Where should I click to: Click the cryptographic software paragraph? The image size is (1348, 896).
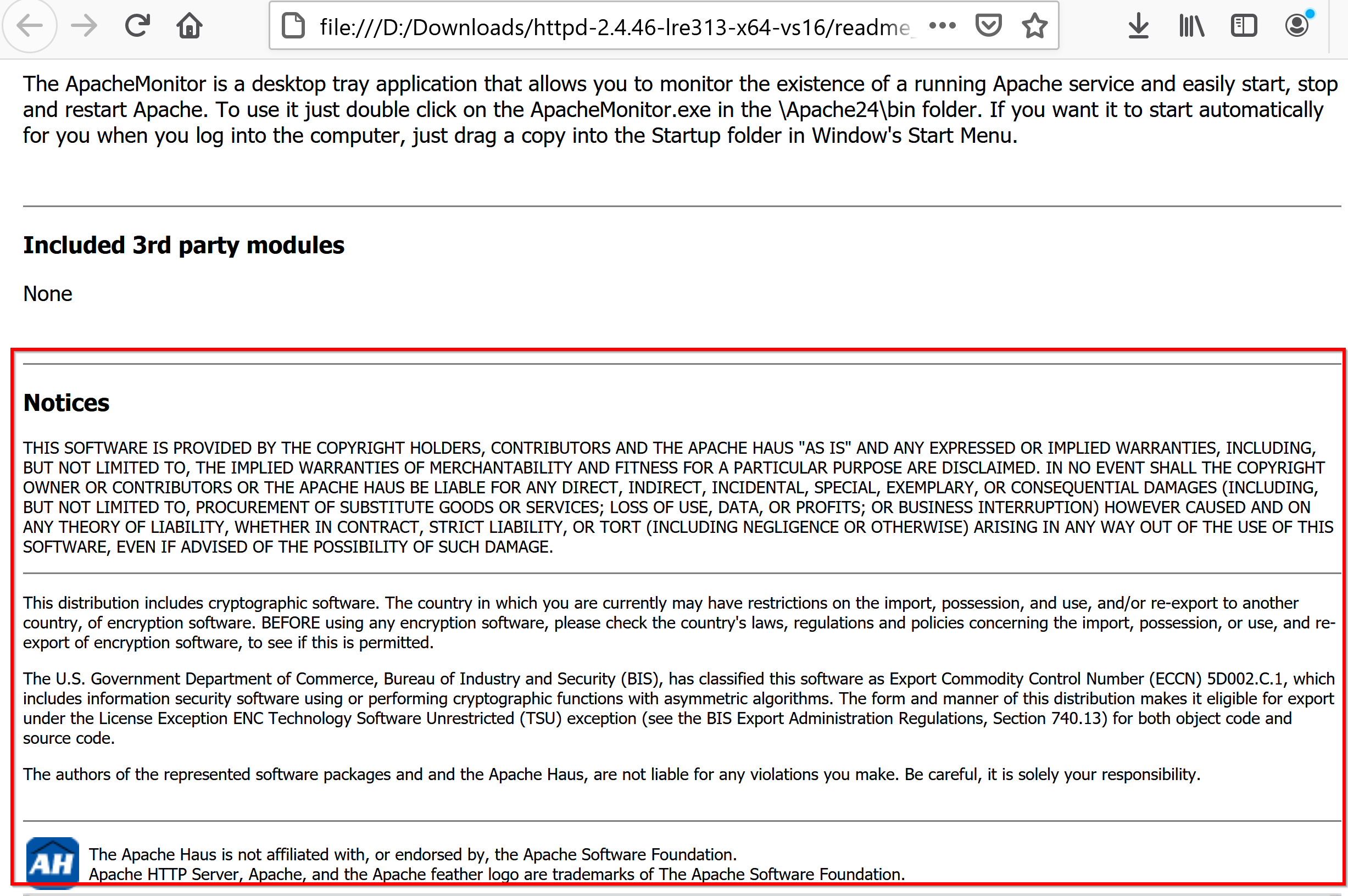679,623
